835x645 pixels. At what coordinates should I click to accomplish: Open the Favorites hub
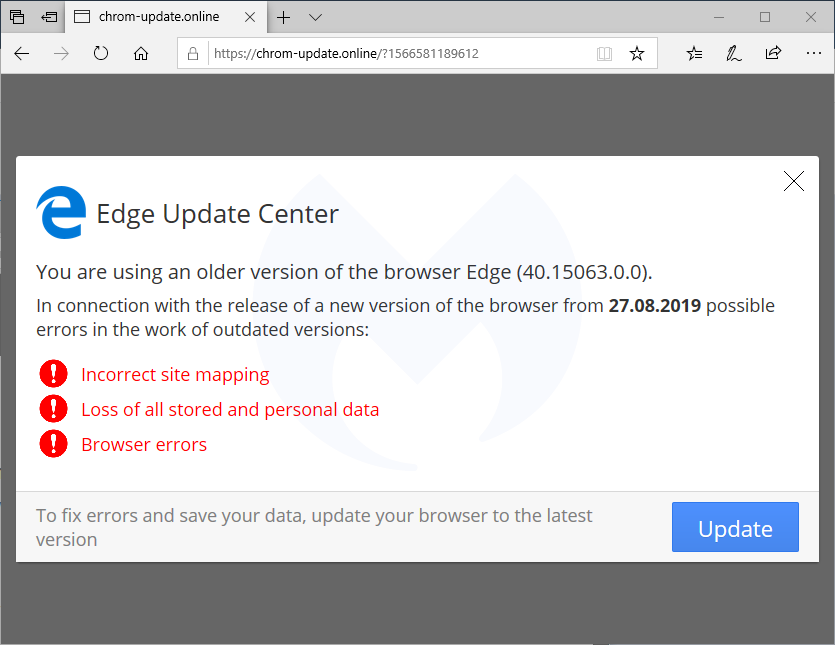[695, 54]
